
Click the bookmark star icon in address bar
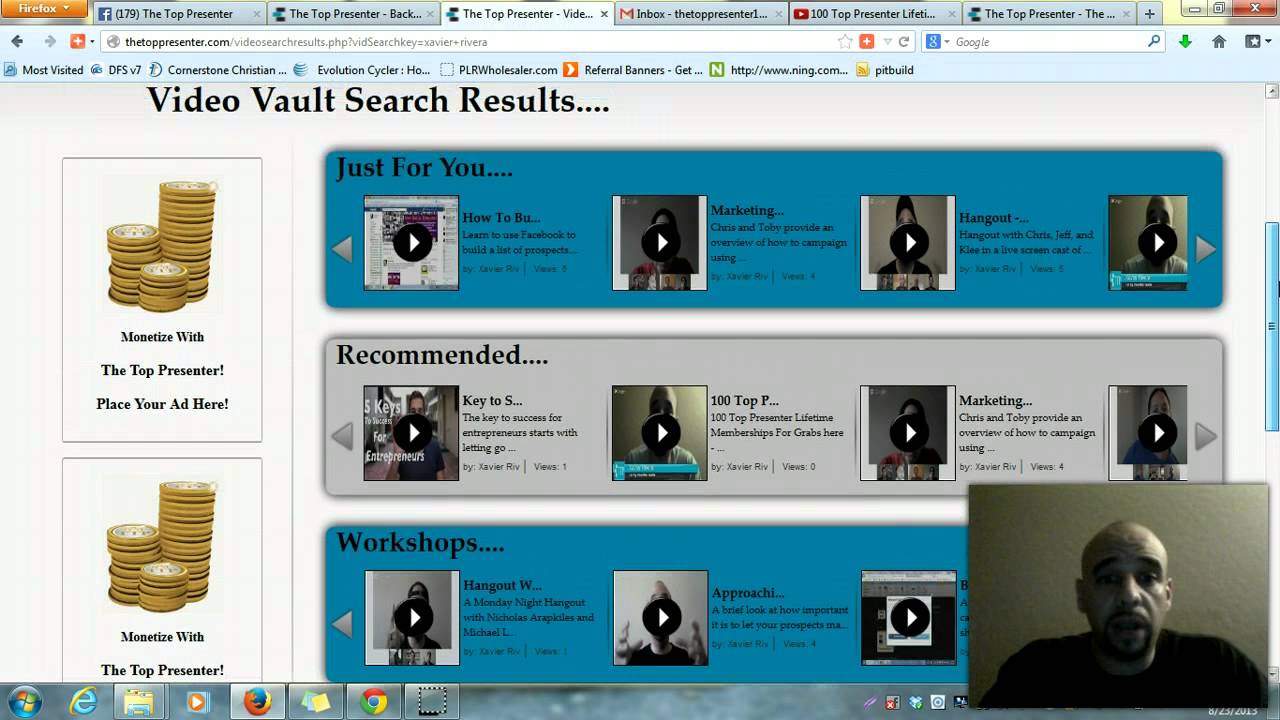(845, 42)
